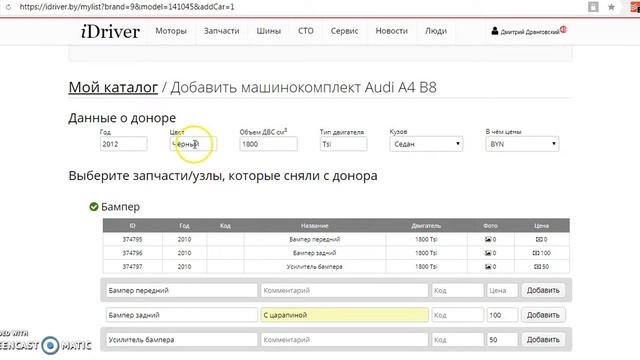Click Дмитрий Драневский account link
The height and width of the screenshot is (360, 640).
pos(529,32)
